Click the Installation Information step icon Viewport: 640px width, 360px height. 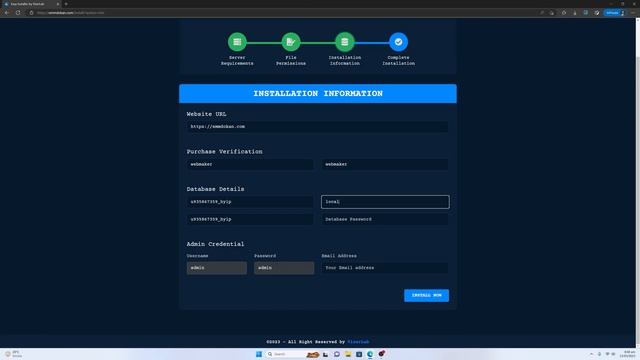[344, 42]
